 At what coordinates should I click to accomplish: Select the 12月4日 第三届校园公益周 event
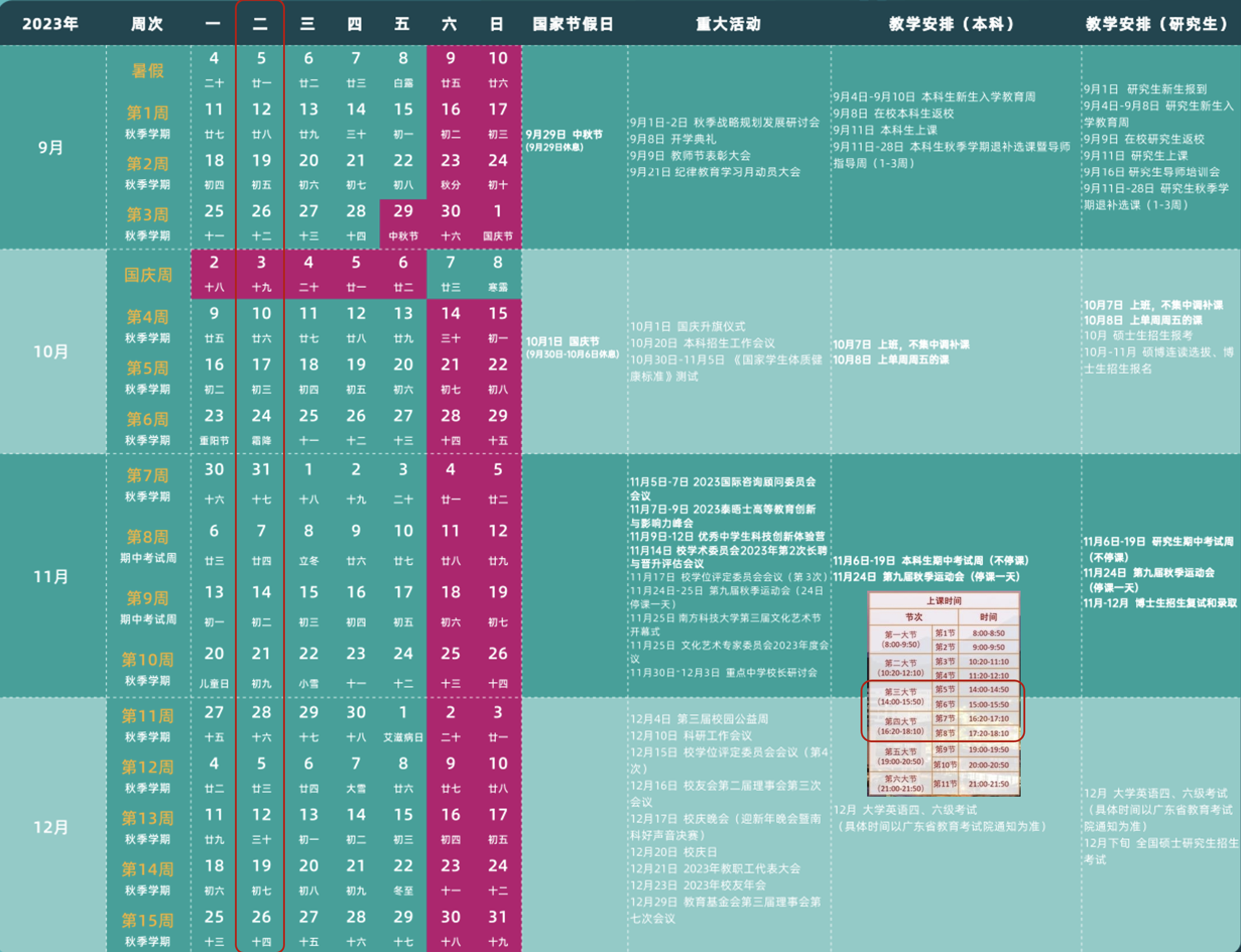[x=699, y=718]
